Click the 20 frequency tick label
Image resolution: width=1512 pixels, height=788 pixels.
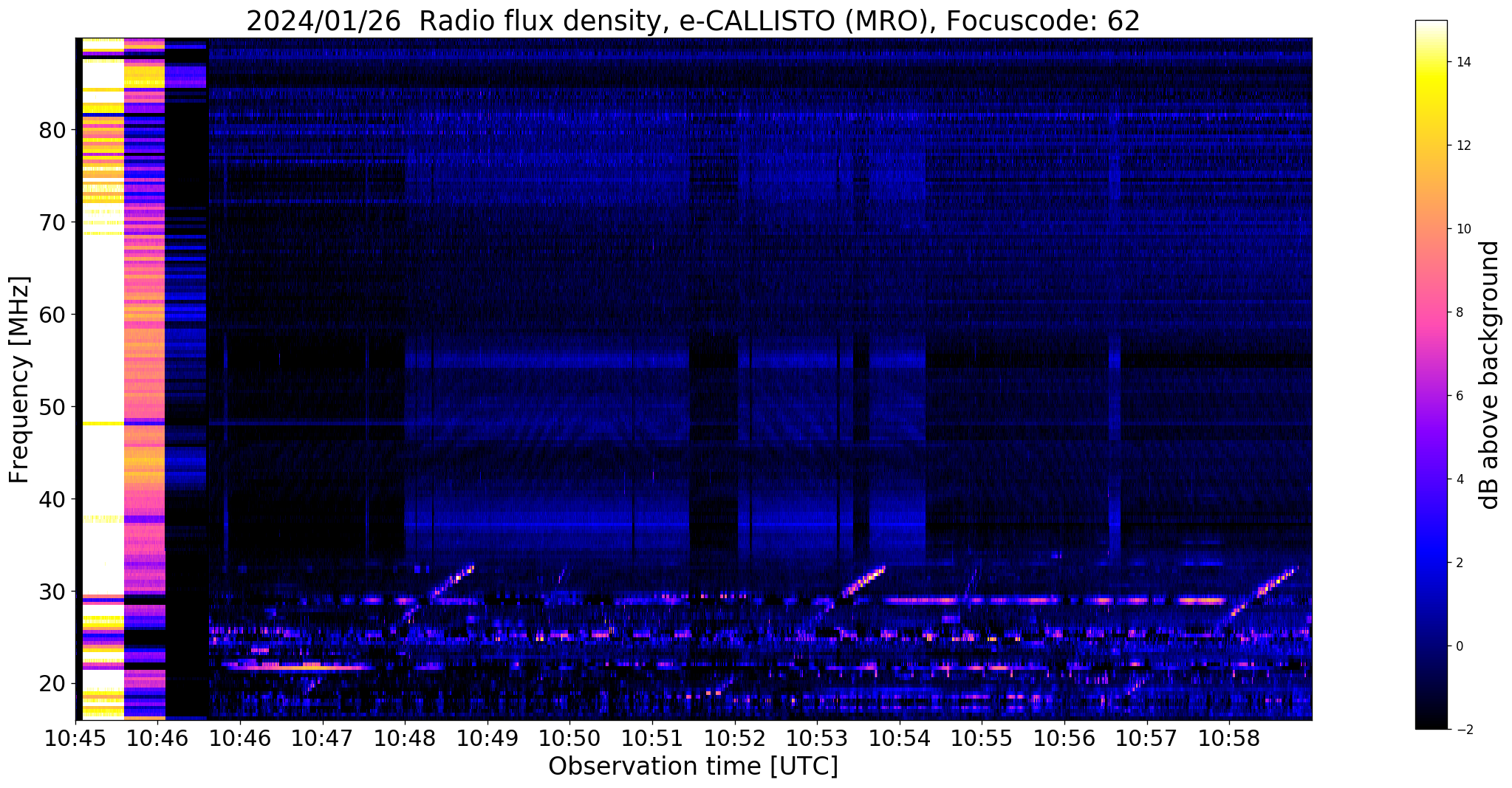point(52,684)
